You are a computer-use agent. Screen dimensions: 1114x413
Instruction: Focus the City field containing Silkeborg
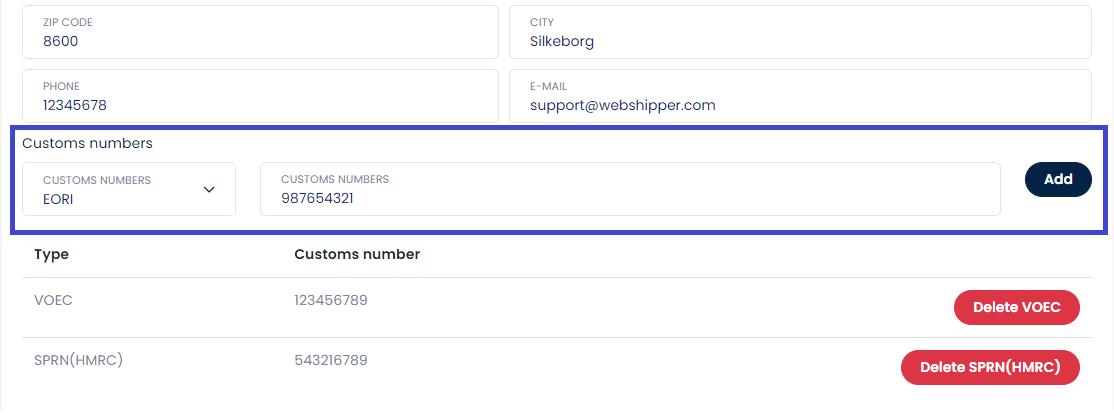coord(799,41)
